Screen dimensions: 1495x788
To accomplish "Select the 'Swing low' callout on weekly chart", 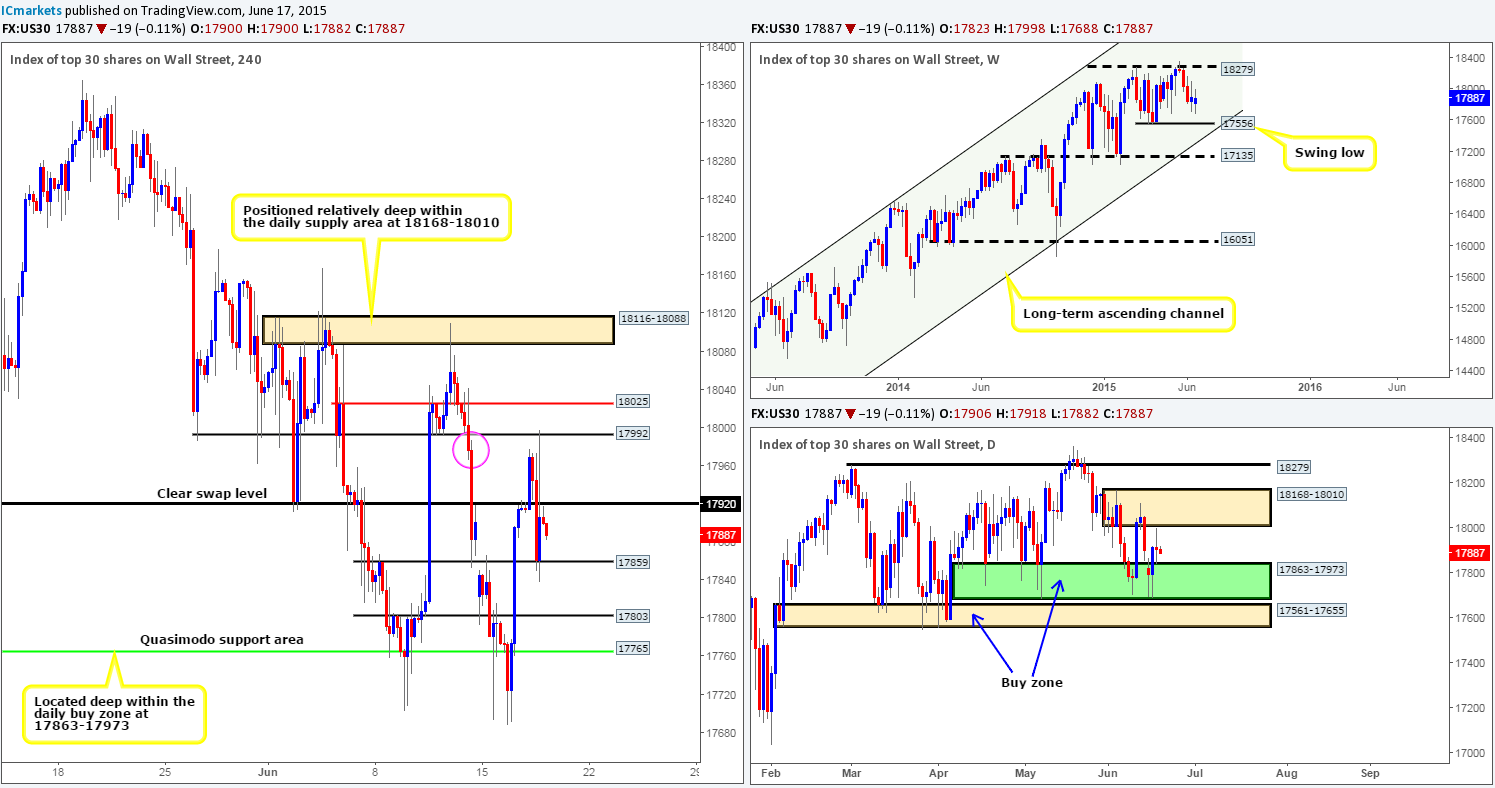I will click(x=1329, y=153).
